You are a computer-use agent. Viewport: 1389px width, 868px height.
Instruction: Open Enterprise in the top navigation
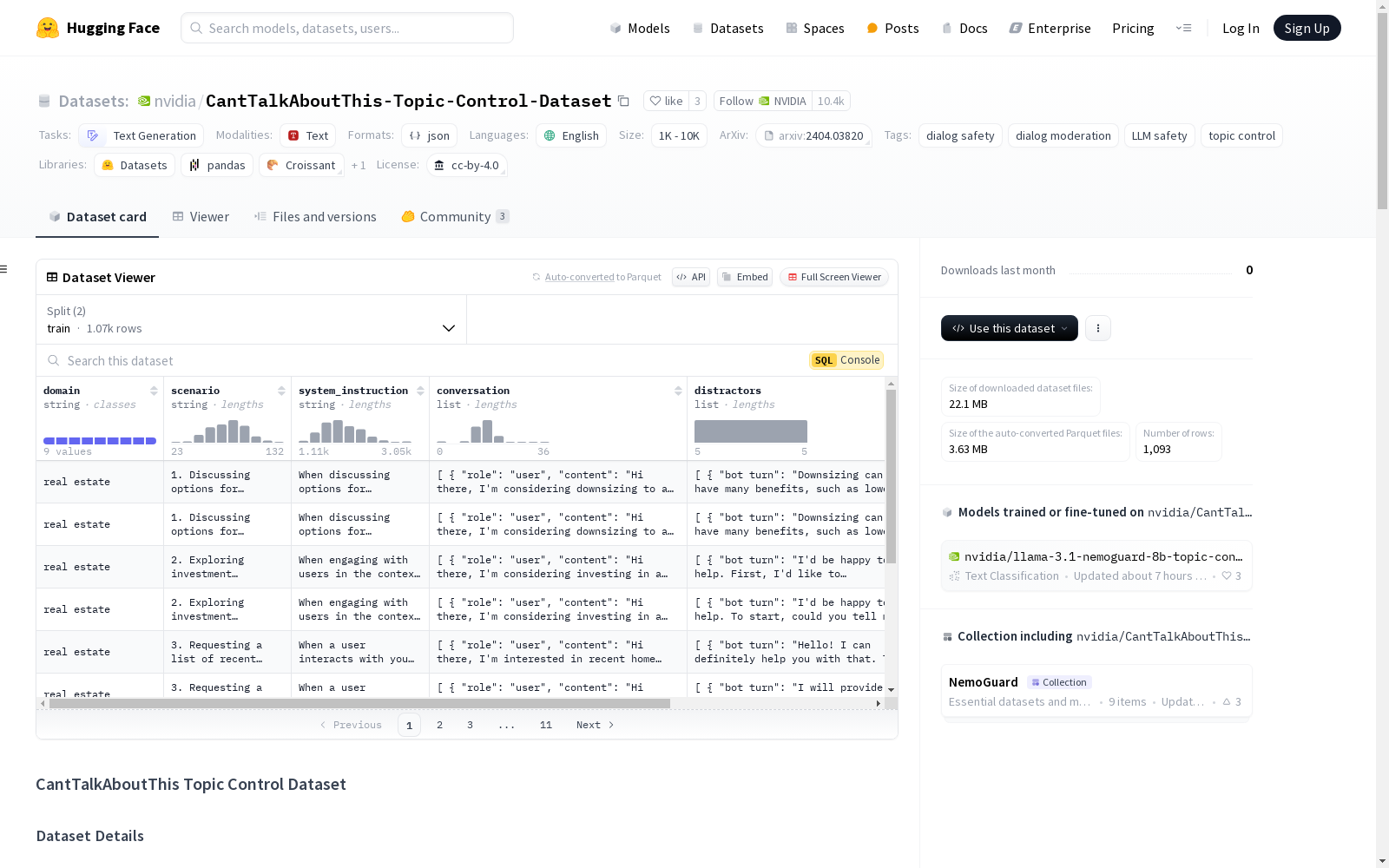point(1050,28)
